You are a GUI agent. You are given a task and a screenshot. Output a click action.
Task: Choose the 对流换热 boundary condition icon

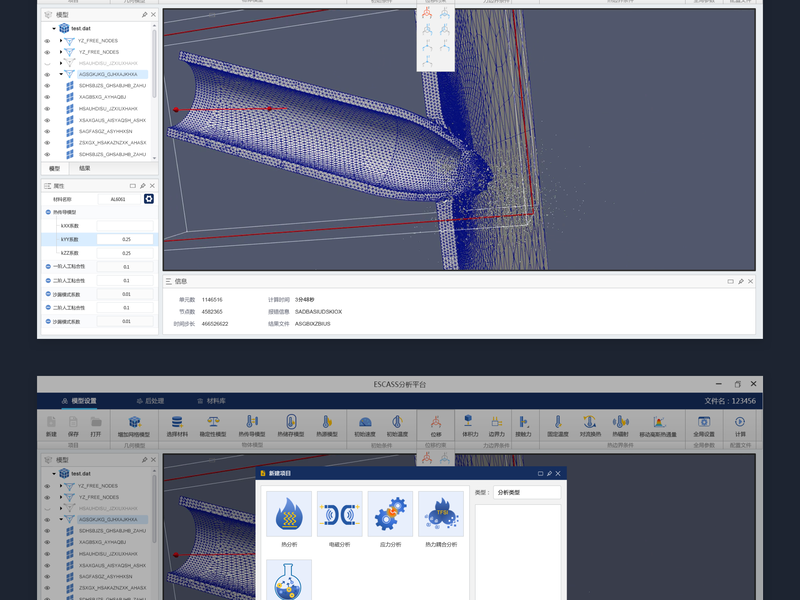click(589, 424)
